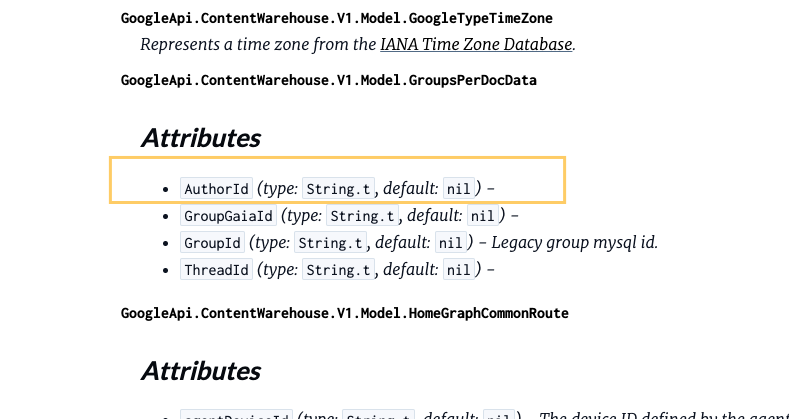This screenshot has height=419, width=789.
Task: Click the Attributes heading under HomeGraphCommonRoute
Action: [201, 371]
